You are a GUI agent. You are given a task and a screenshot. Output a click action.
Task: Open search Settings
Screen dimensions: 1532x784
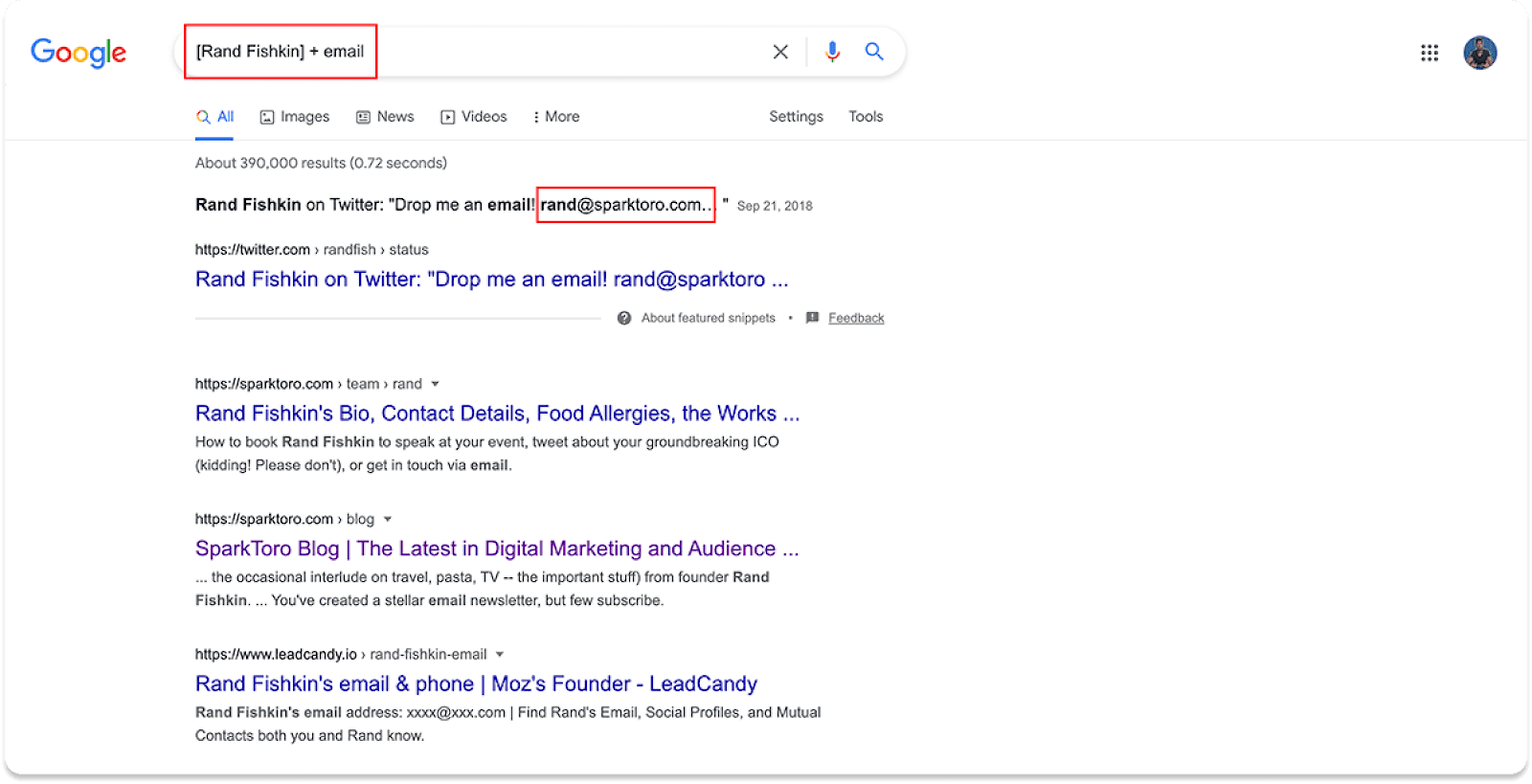tap(796, 117)
